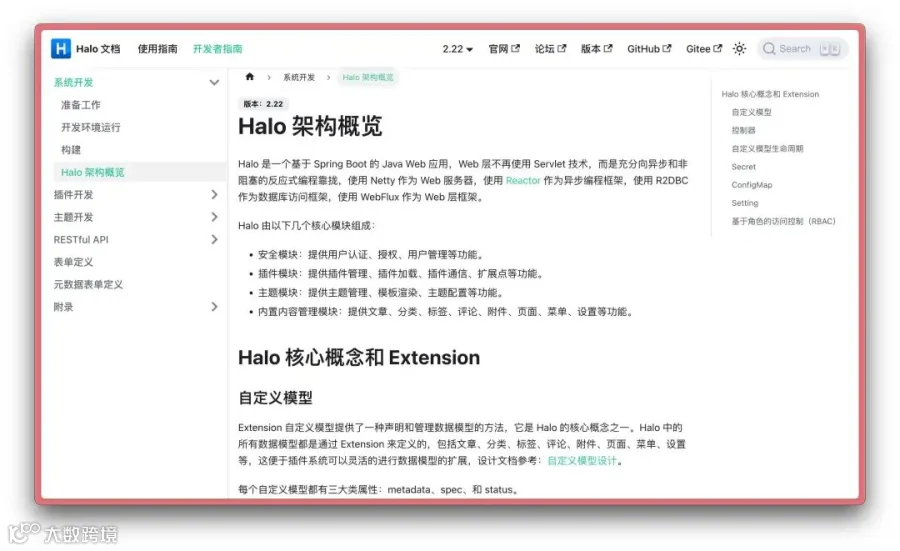Viewport: 900px width, 551px height.
Task: Select 构建 in the sidebar
Action: (71, 150)
